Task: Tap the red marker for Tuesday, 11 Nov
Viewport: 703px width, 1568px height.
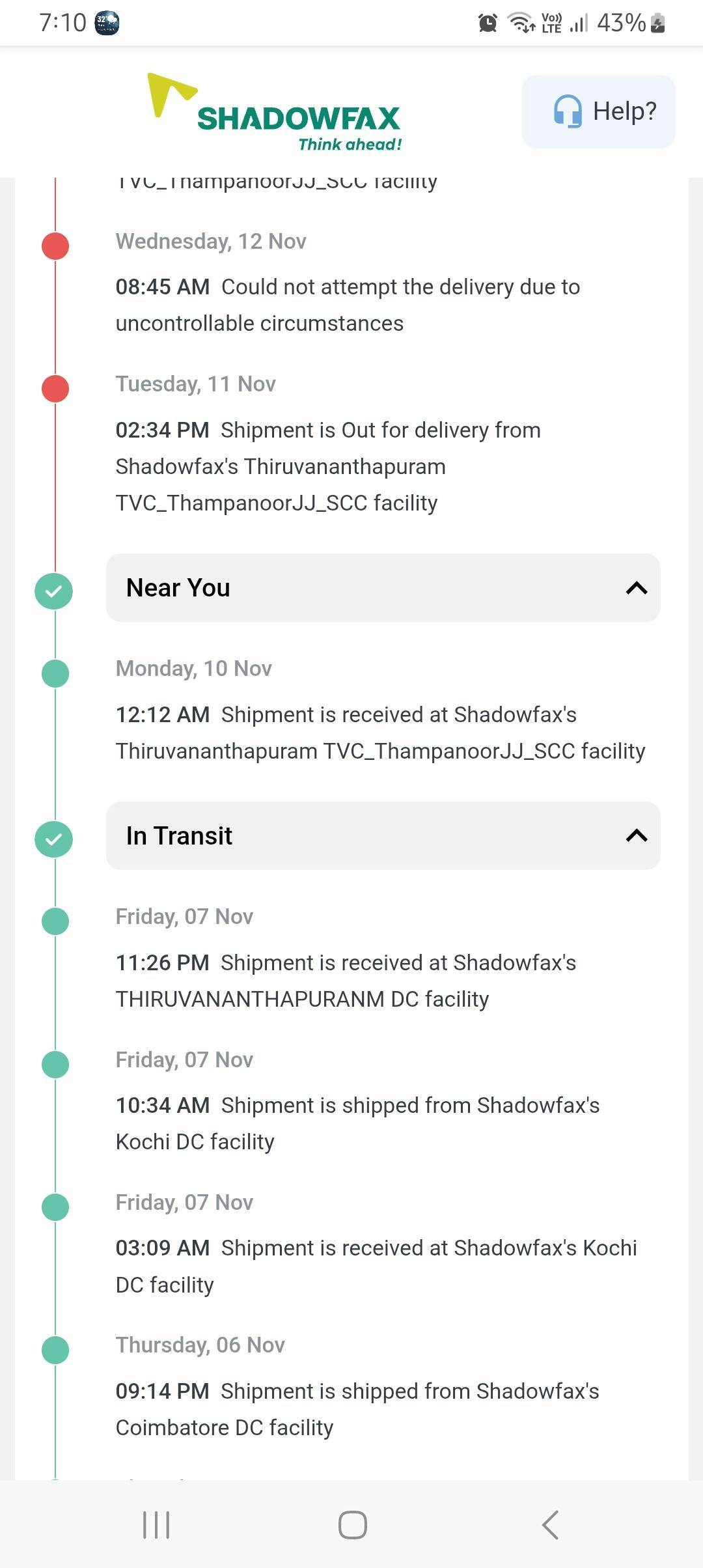Action: [x=55, y=389]
